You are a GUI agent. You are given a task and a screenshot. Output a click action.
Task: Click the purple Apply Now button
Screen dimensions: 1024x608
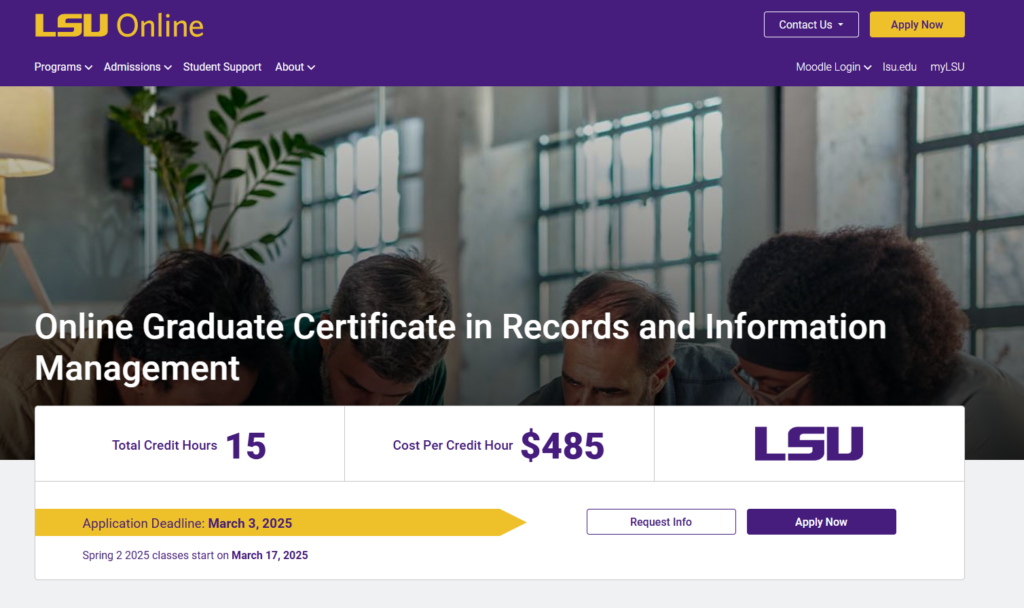point(821,522)
